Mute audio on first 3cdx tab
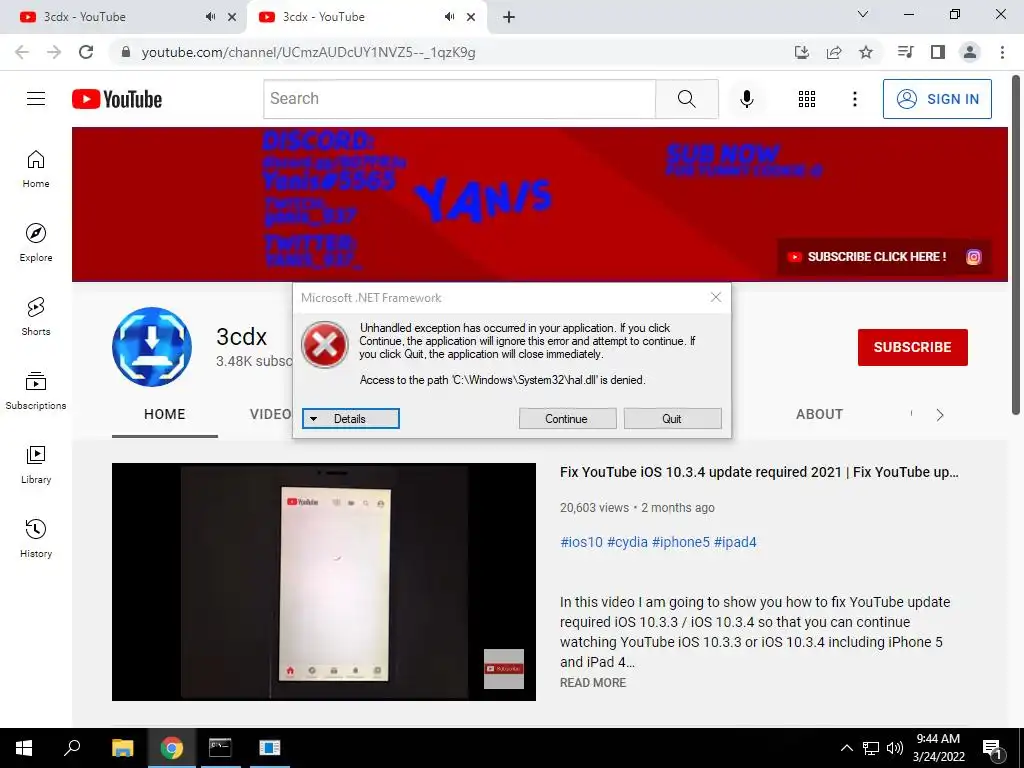 tap(210, 17)
